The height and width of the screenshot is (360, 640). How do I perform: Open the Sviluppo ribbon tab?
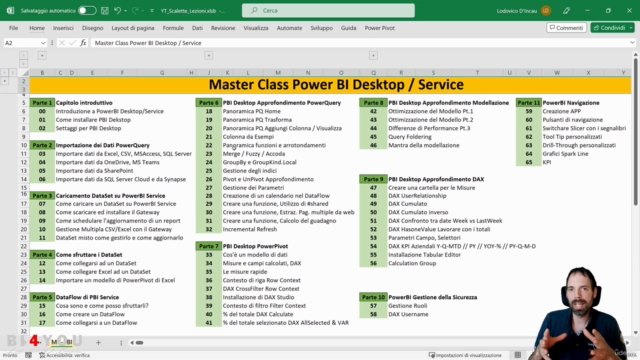(322, 28)
